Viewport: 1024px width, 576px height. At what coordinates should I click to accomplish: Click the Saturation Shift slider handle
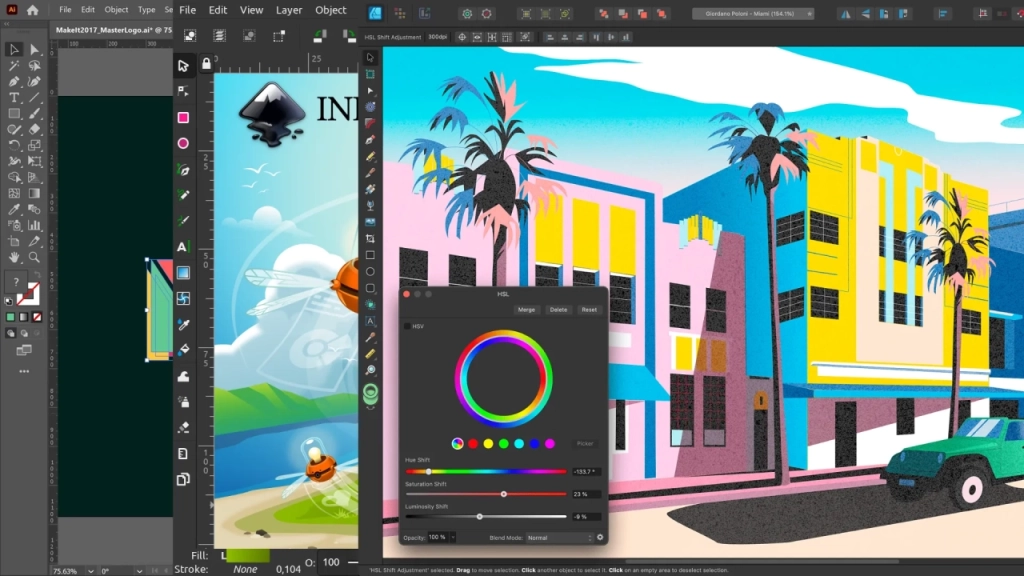pyautogui.click(x=503, y=494)
